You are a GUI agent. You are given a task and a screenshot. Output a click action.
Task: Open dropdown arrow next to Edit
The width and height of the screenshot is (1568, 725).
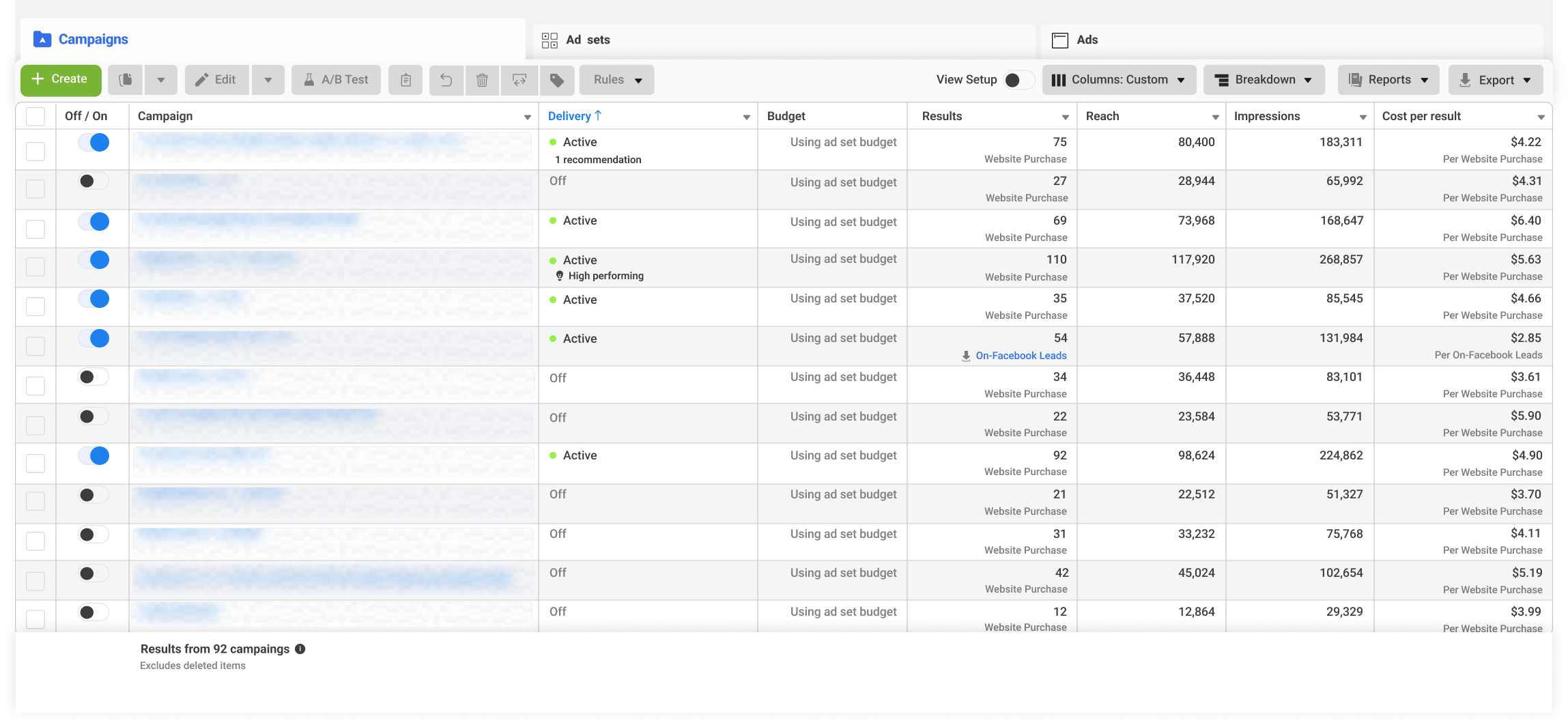click(268, 80)
